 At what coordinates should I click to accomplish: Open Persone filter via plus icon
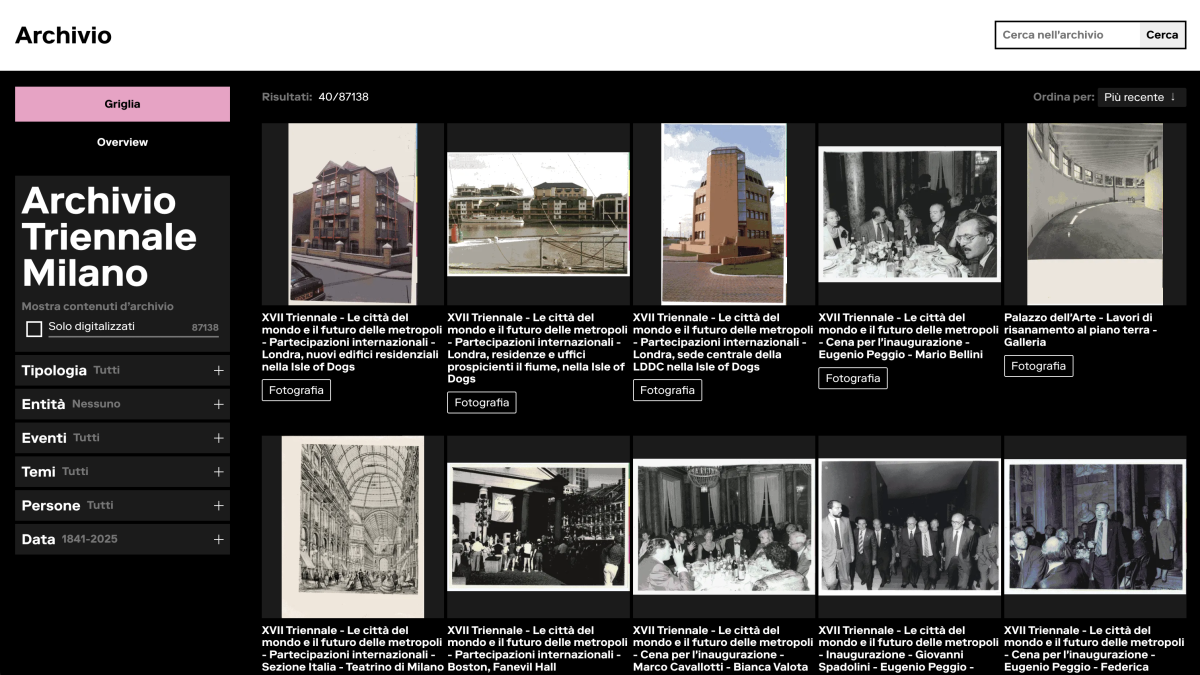click(x=218, y=506)
